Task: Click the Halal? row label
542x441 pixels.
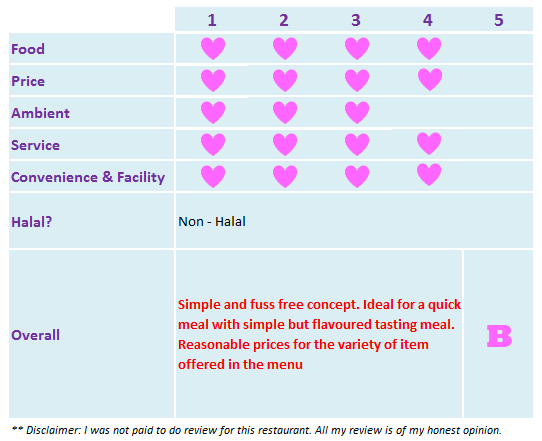Action: coord(31,222)
